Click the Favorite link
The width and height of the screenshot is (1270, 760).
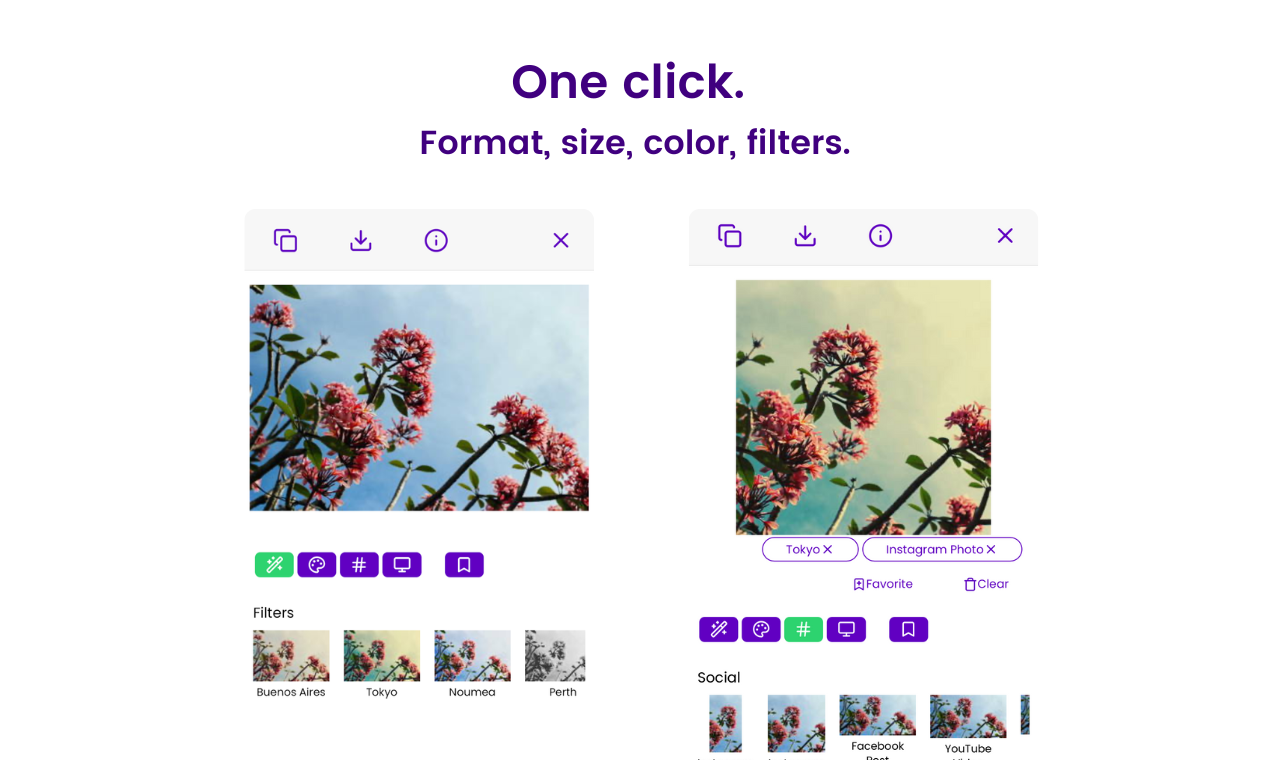pyautogui.click(x=883, y=584)
